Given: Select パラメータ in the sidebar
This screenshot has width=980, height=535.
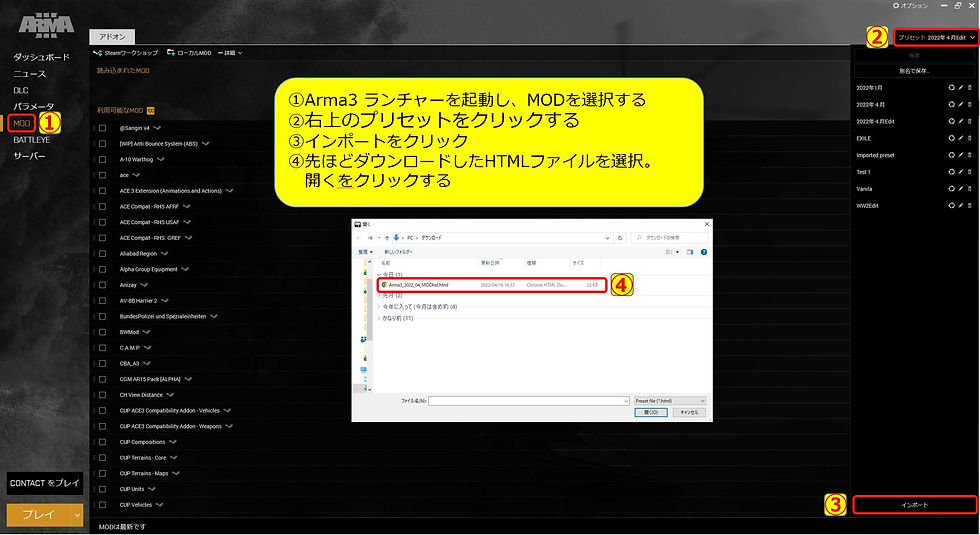Looking at the screenshot, I should 34,106.
